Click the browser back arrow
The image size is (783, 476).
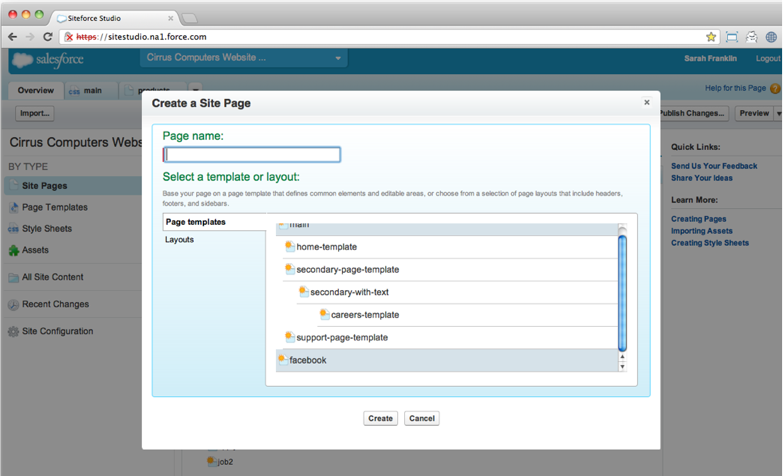[x=12, y=37]
